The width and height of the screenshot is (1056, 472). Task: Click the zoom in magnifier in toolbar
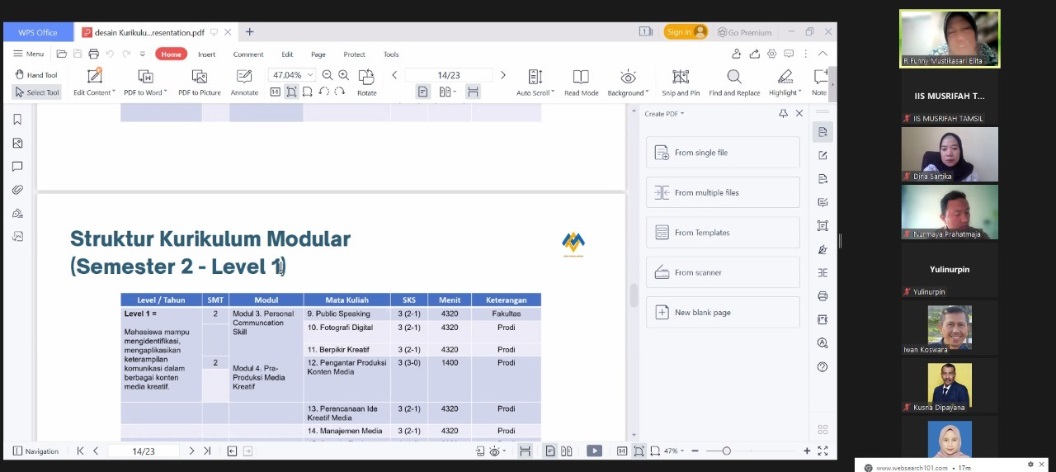click(344, 75)
